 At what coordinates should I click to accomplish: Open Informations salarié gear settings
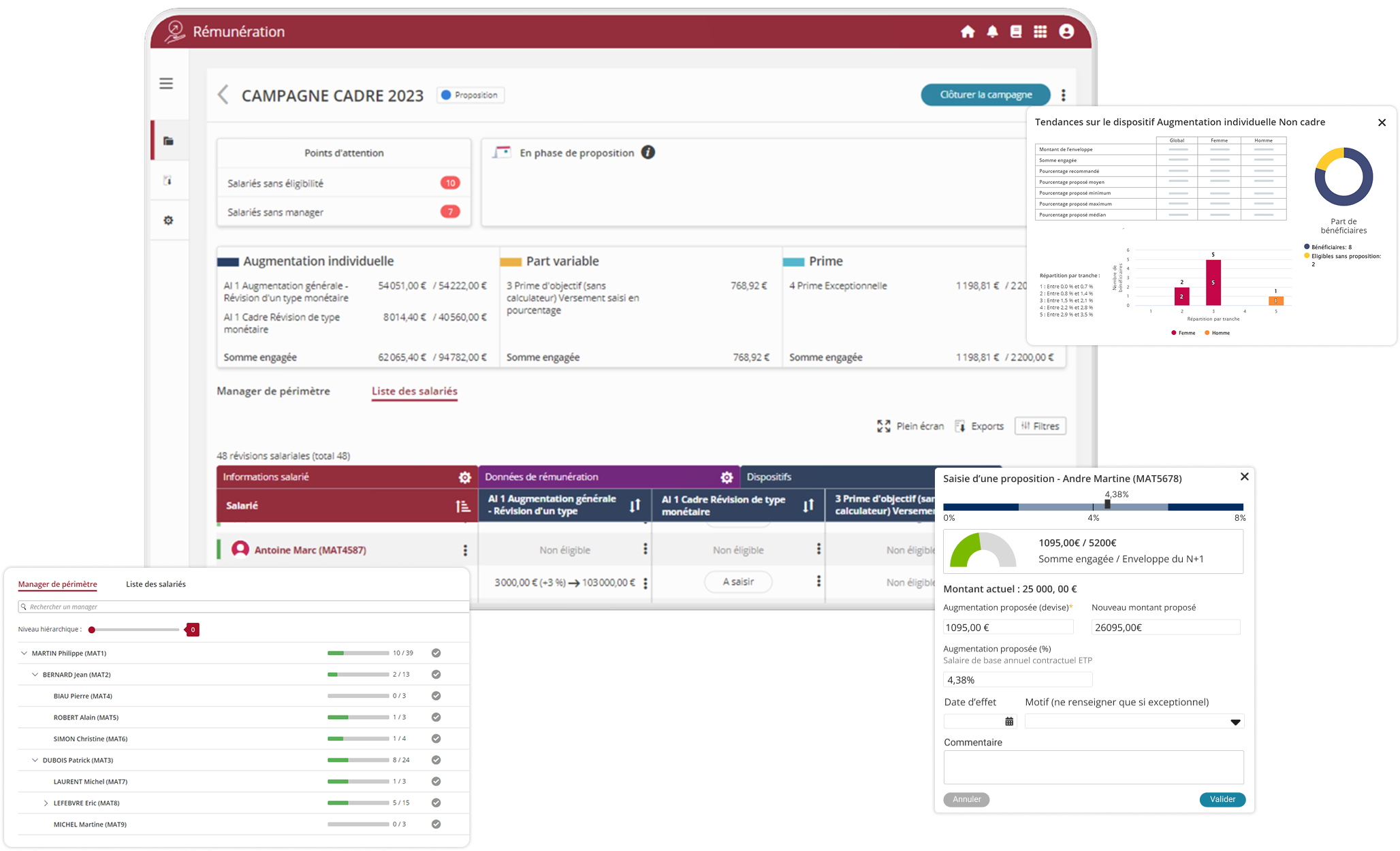[464, 477]
